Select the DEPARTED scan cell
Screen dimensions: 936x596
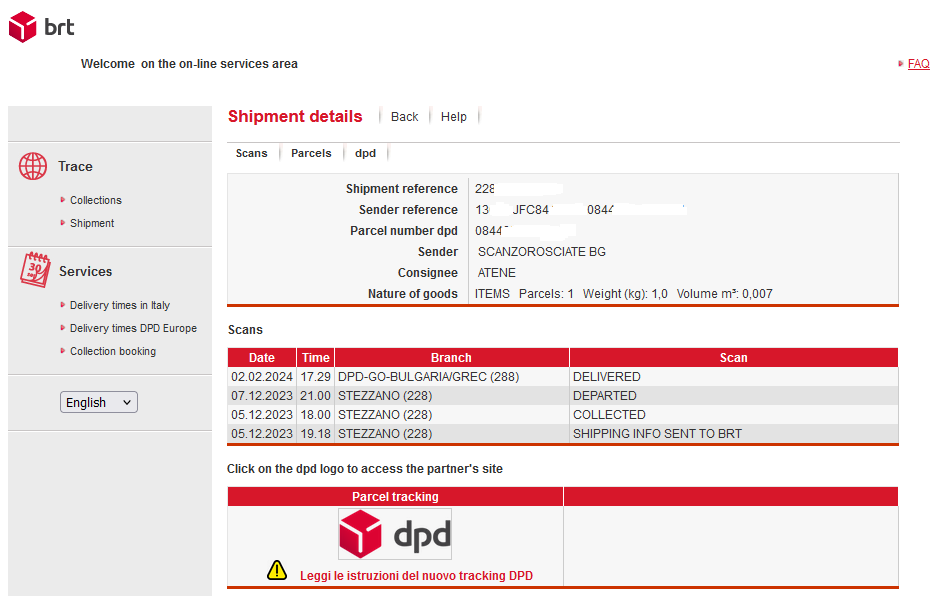[x=734, y=396]
